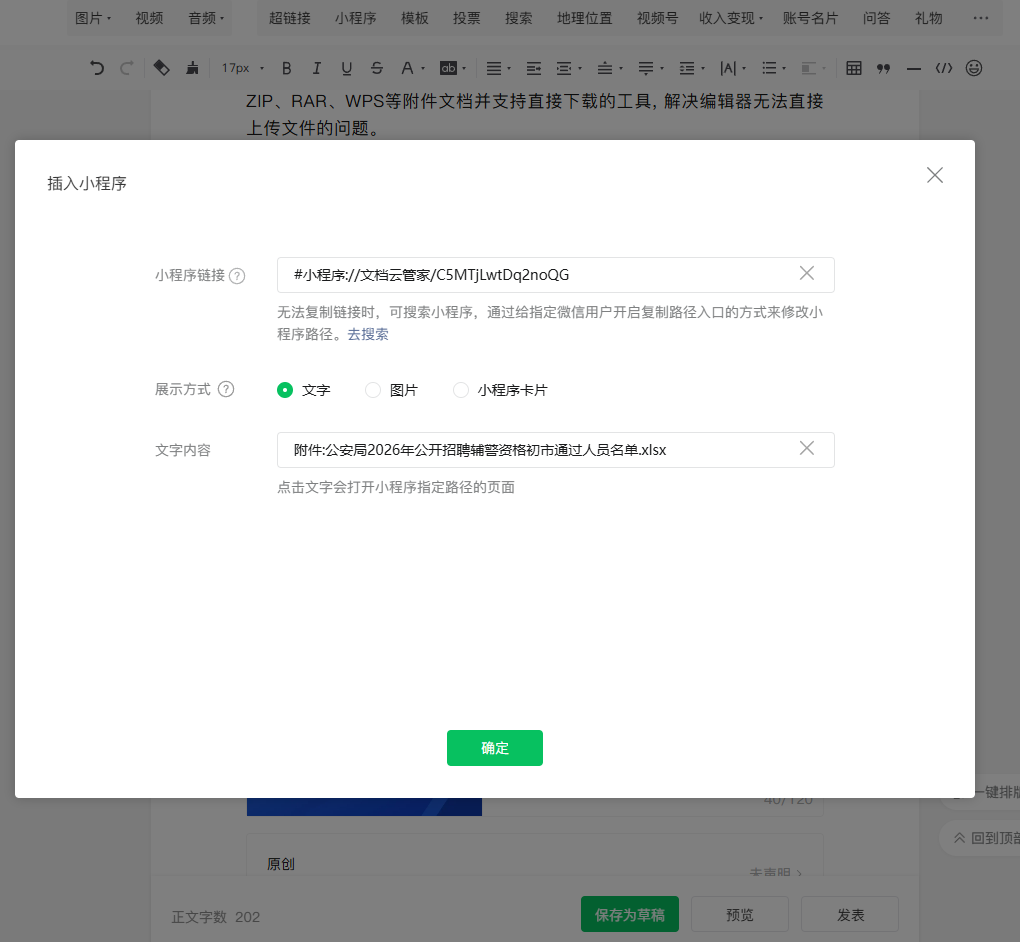Click the help icon beside 展示方式
The height and width of the screenshot is (942, 1020).
pos(226,390)
